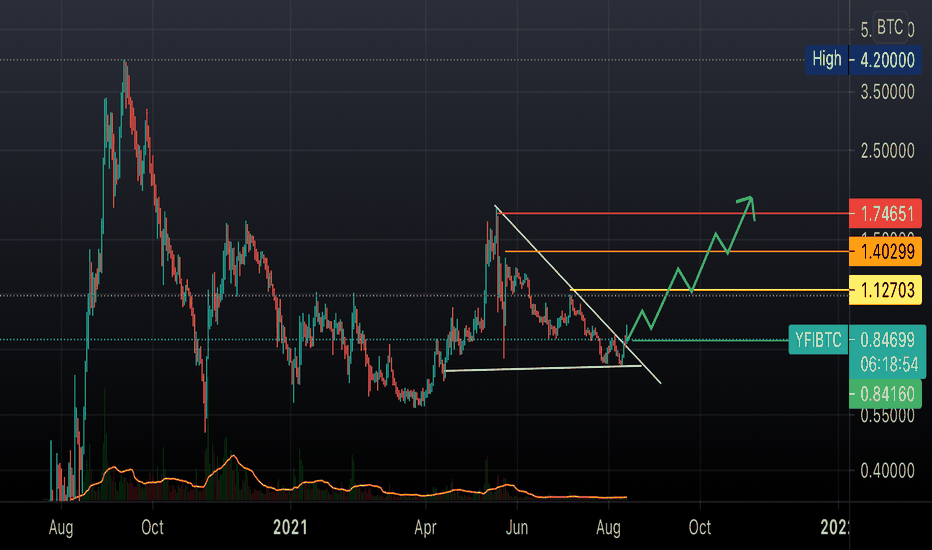
Task: Click the Aug label at axis start
Action: pos(61,527)
